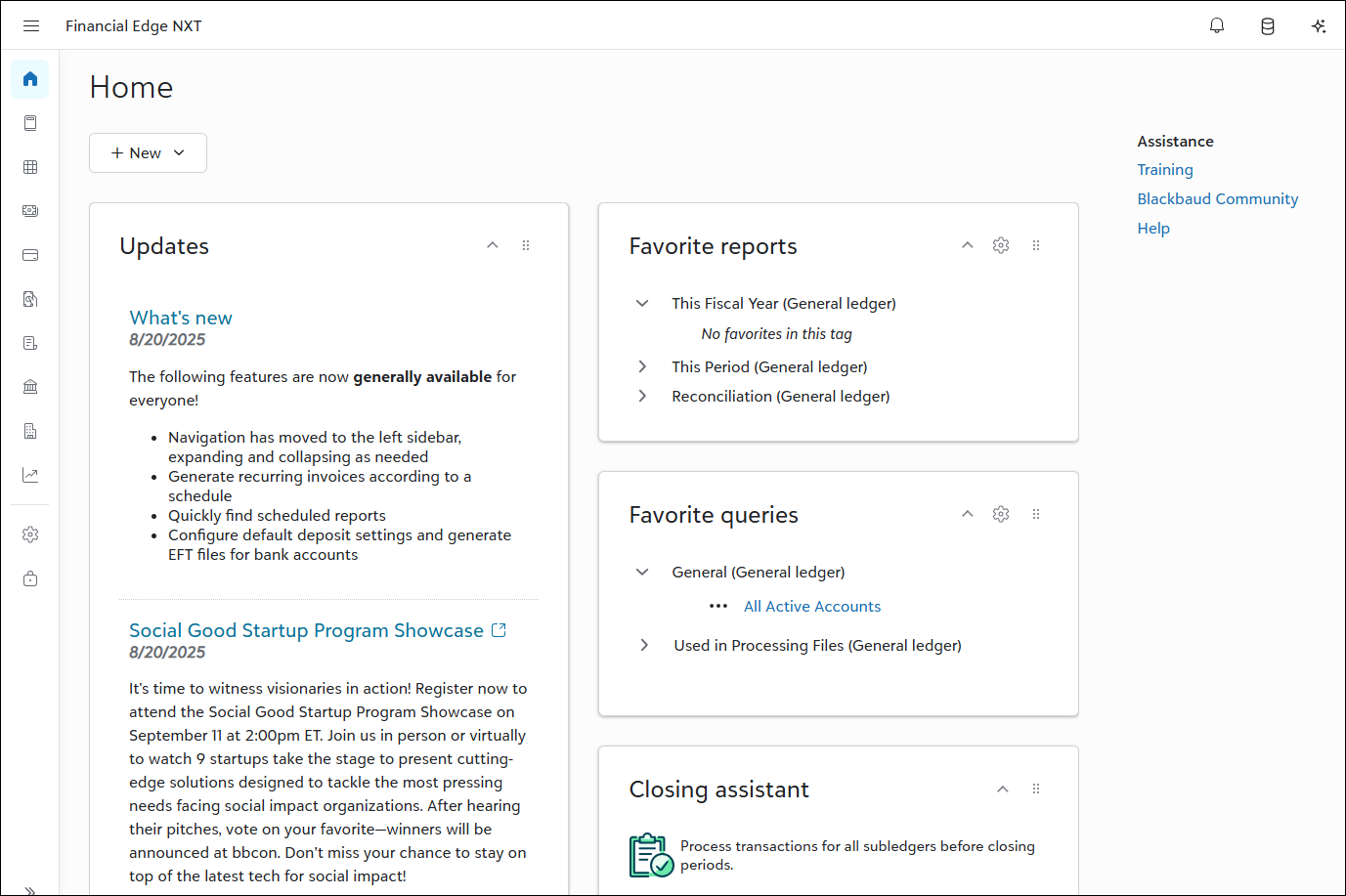The width and height of the screenshot is (1346, 896).
Task: Click the sidebar settings gear icon
Action: (30, 534)
